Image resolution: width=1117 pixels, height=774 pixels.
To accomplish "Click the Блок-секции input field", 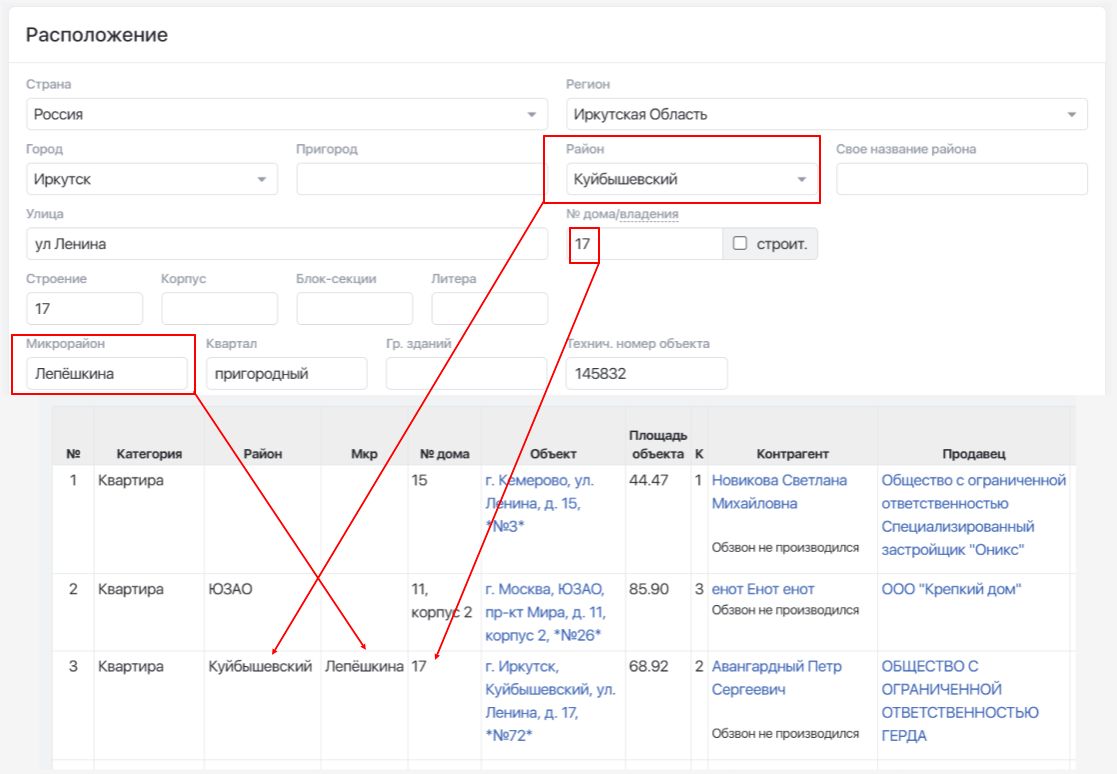I will [354, 308].
